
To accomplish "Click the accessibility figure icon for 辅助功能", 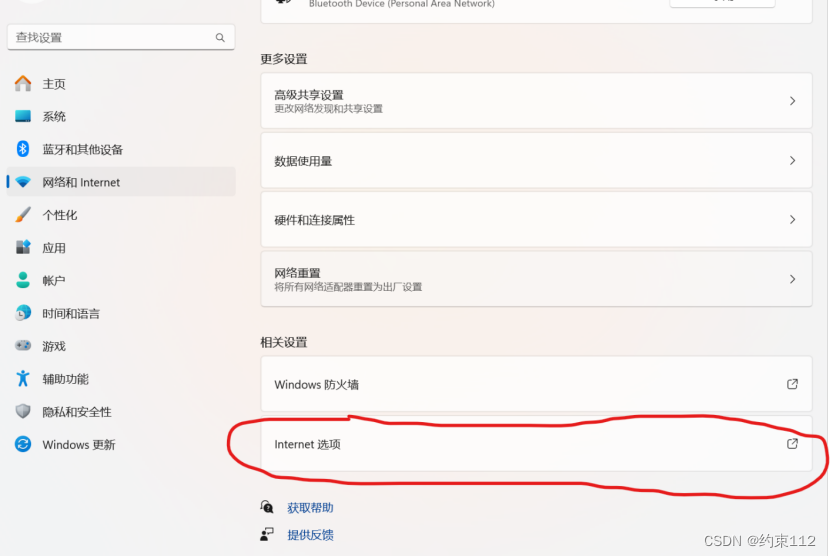I will tap(23, 378).
